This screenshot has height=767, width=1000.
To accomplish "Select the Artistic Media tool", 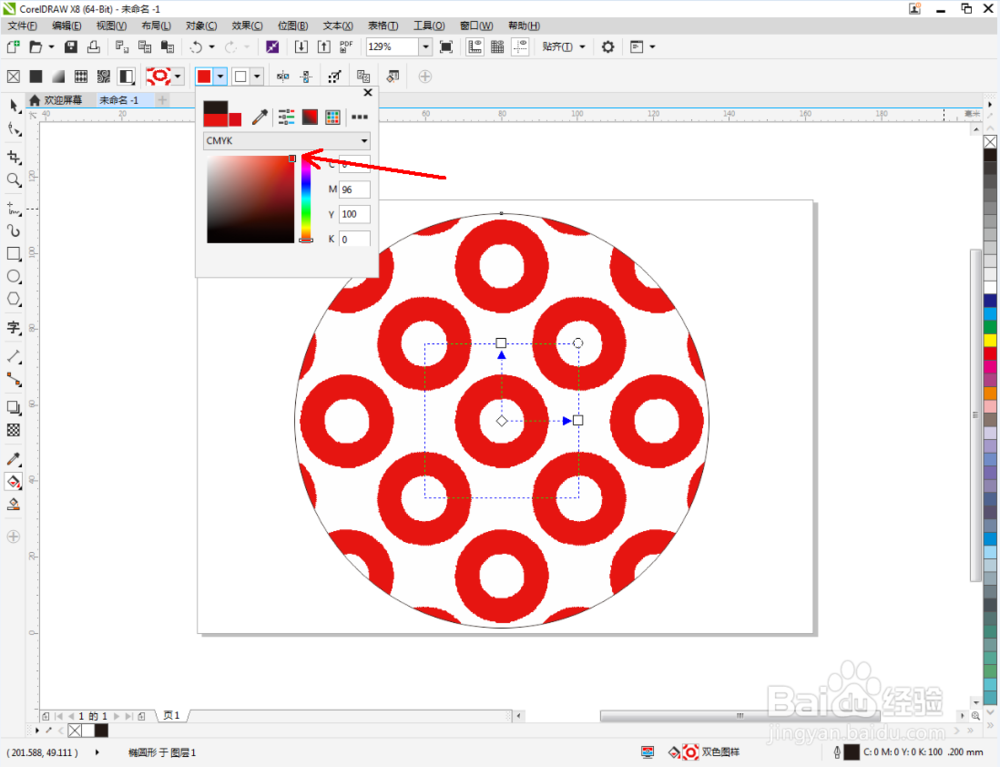I will 14,231.
